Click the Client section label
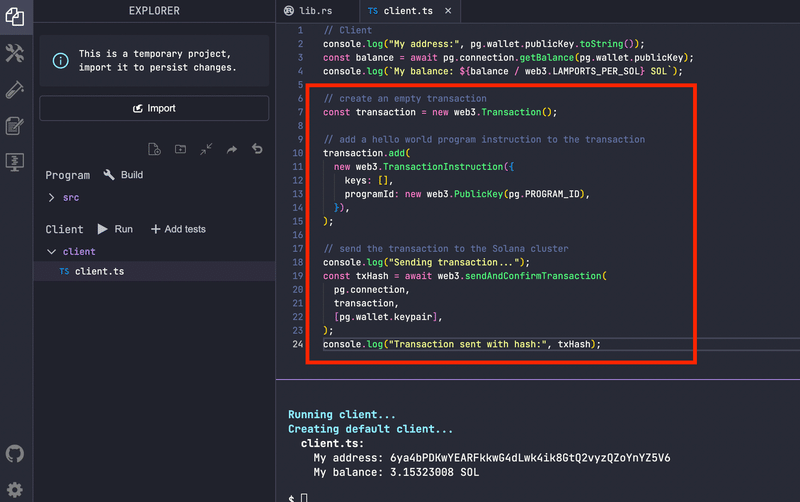Viewport: 800px width, 502px height. tap(64, 229)
